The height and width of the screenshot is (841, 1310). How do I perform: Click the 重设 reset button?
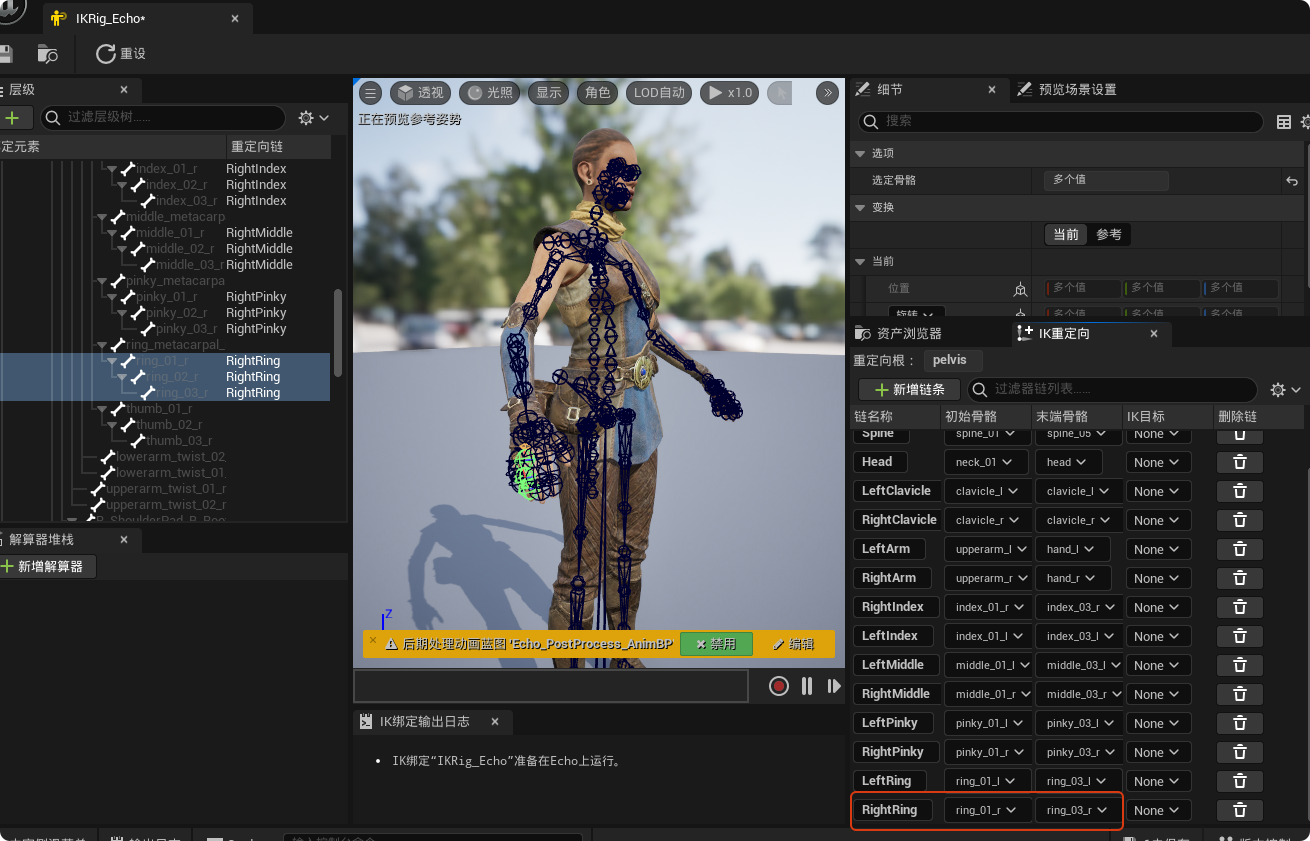121,54
